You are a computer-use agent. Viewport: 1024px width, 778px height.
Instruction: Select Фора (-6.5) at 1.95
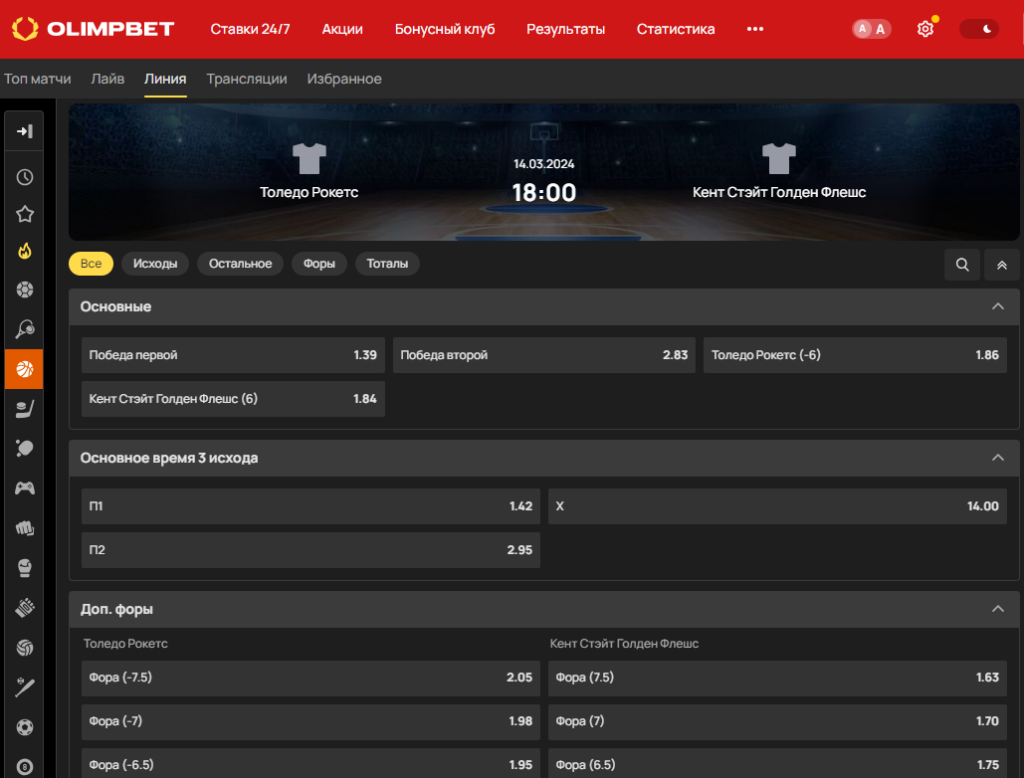pyautogui.click(x=311, y=763)
